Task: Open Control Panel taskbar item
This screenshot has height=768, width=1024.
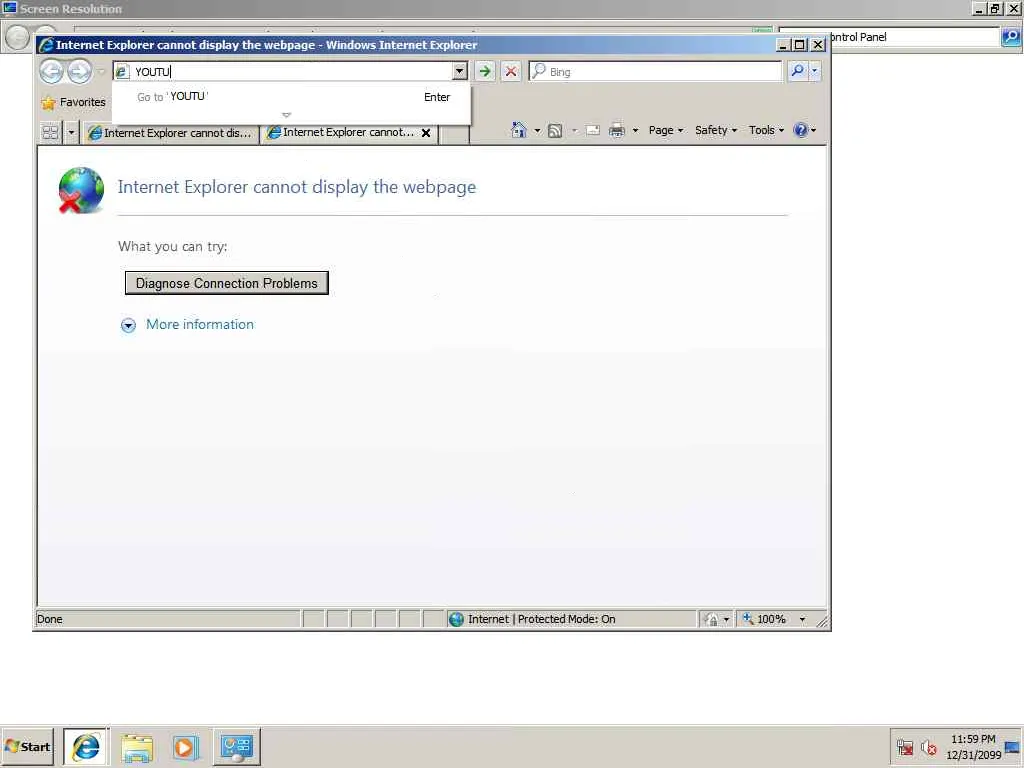Action: tap(236, 746)
